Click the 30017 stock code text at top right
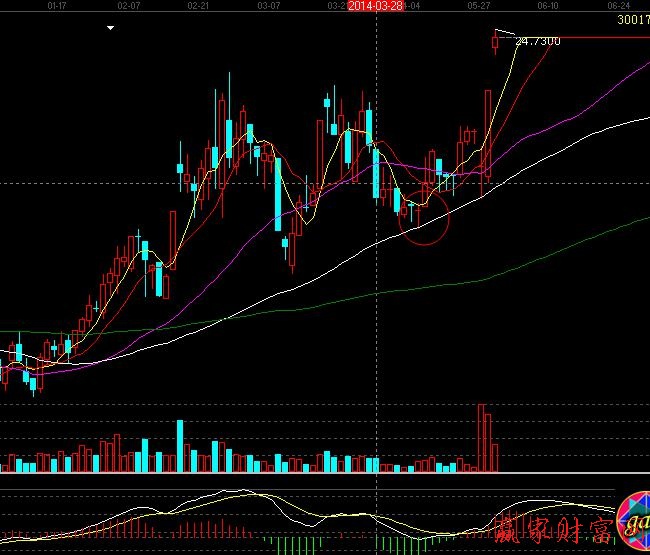Screen dimensions: 650x555 click(x=632, y=19)
